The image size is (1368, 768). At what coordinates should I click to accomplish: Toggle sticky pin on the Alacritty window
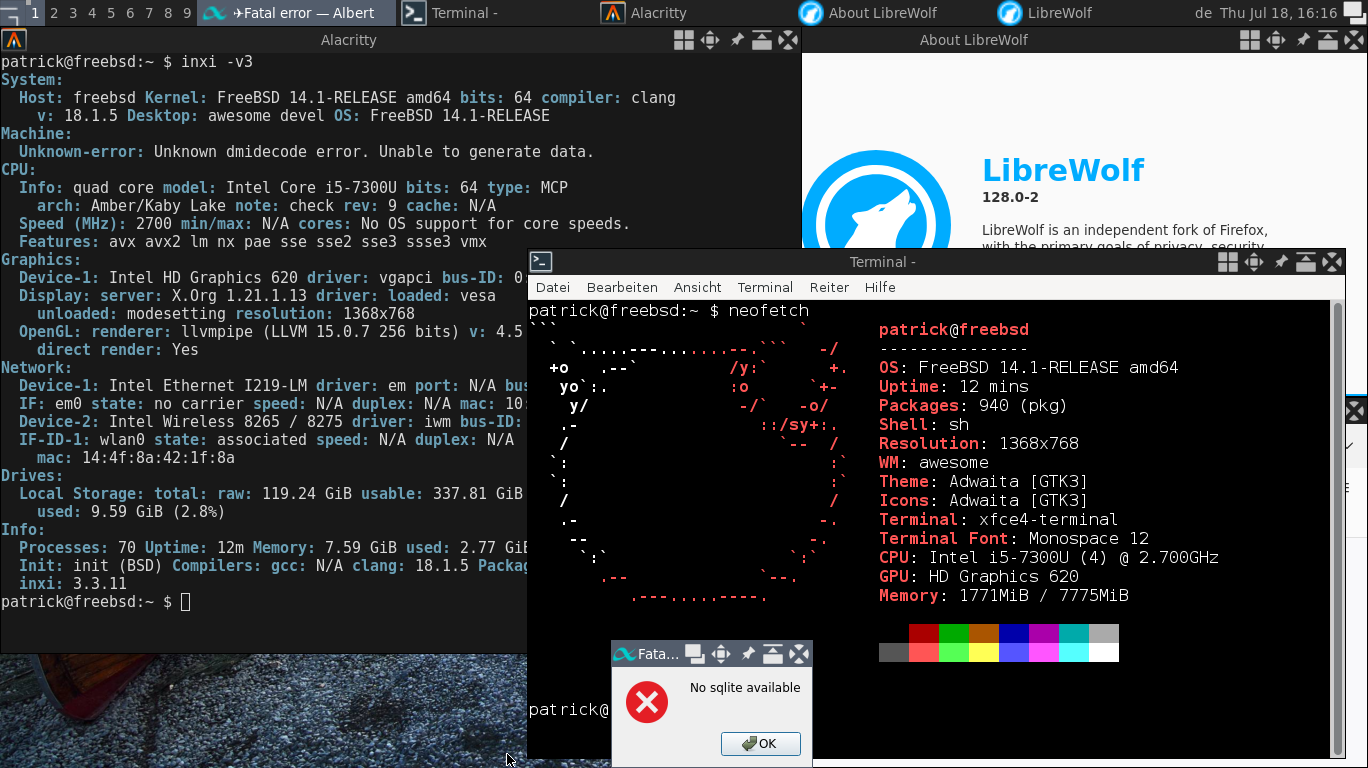pyautogui.click(x=736, y=40)
